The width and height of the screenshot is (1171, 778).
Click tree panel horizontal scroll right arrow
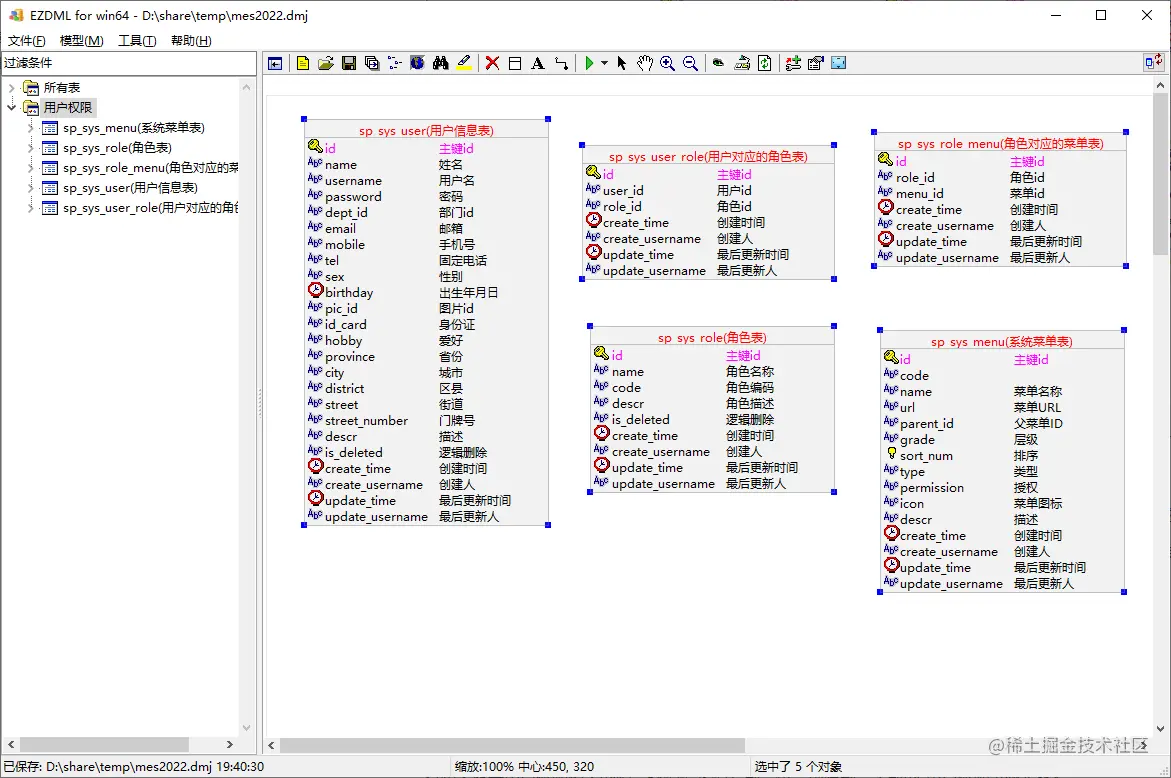[x=229, y=744]
